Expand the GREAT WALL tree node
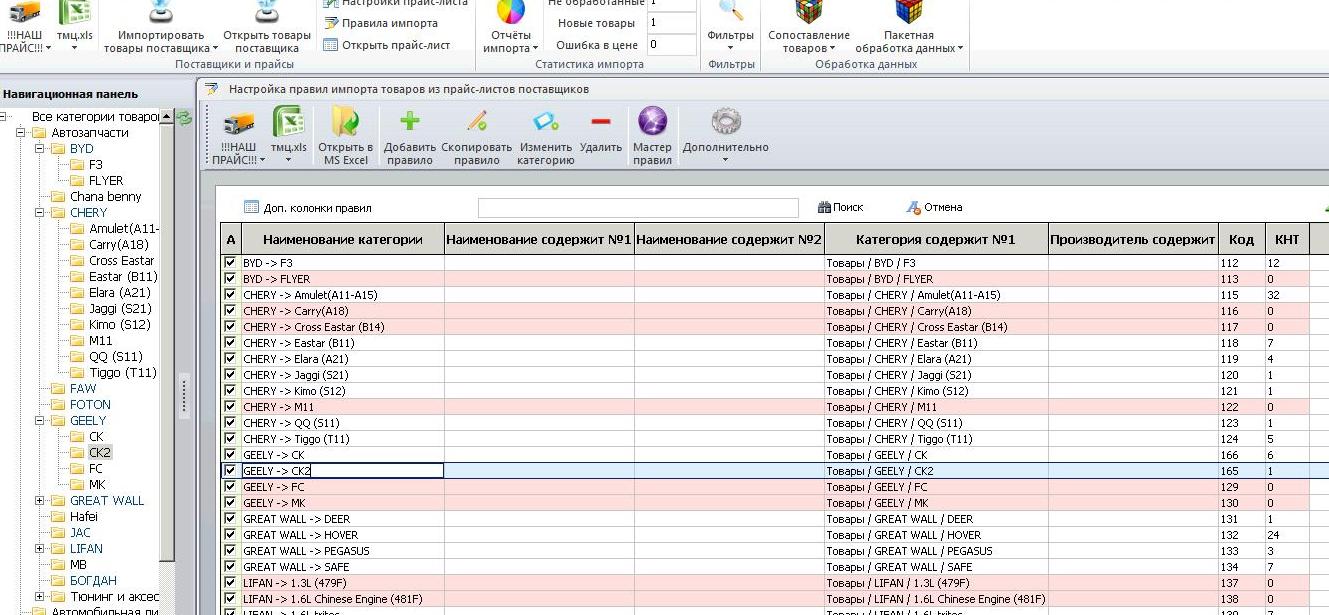 (40, 501)
